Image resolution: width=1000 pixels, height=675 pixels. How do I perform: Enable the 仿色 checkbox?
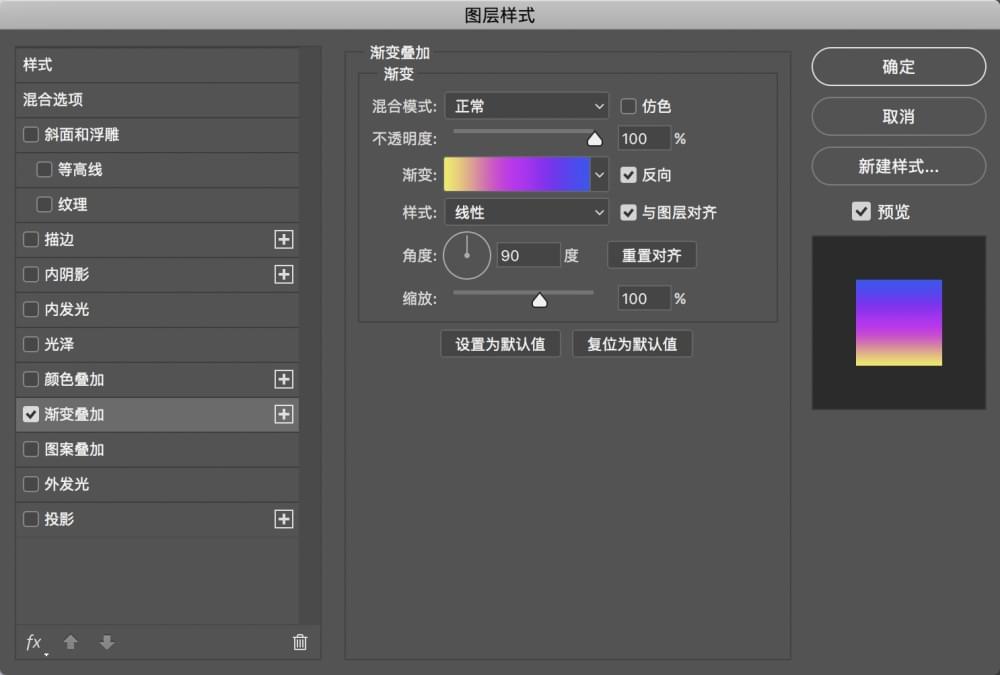(629, 106)
